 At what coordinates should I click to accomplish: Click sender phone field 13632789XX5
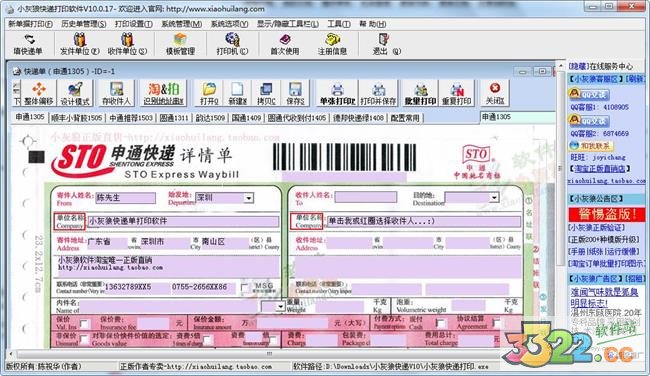point(136,287)
